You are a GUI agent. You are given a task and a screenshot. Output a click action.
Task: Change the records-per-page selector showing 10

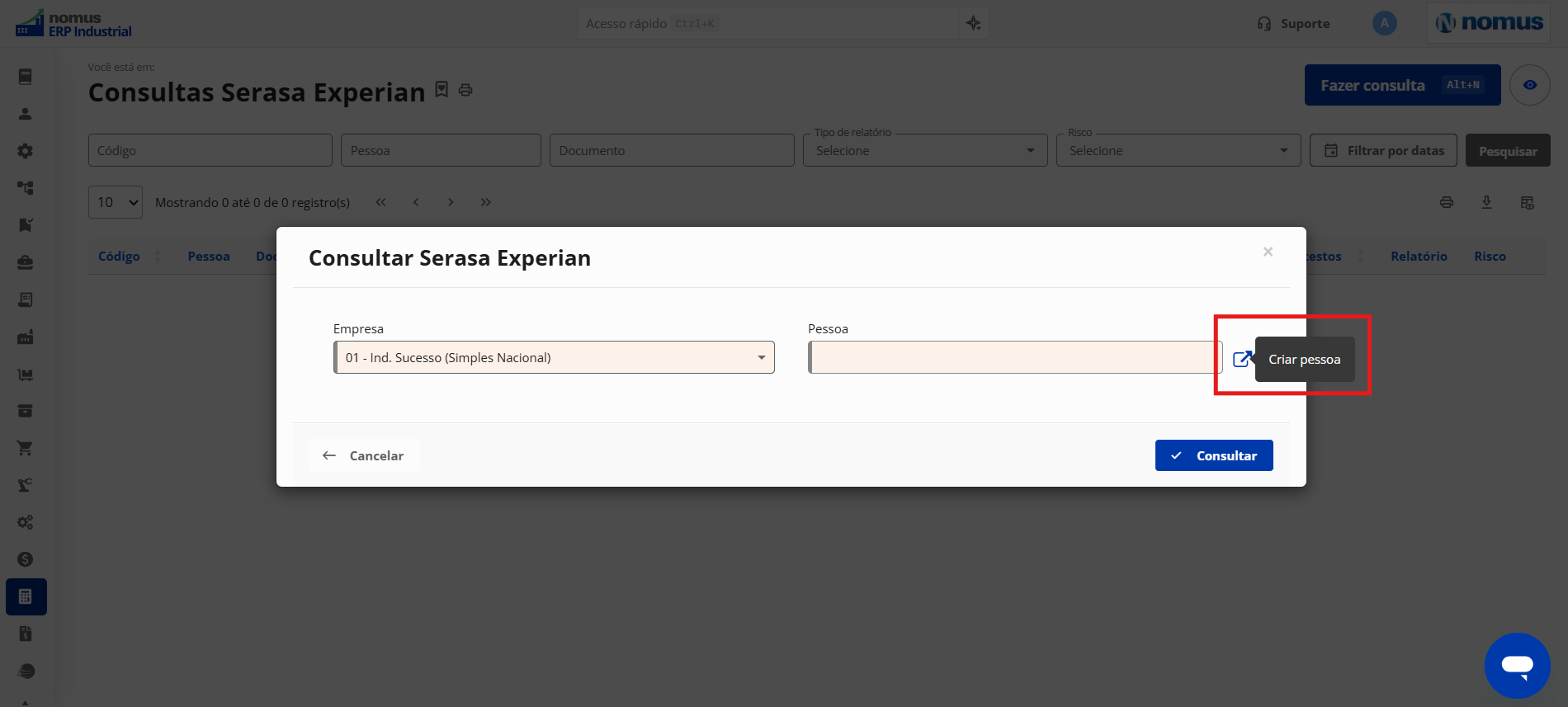tap(116, 202)
